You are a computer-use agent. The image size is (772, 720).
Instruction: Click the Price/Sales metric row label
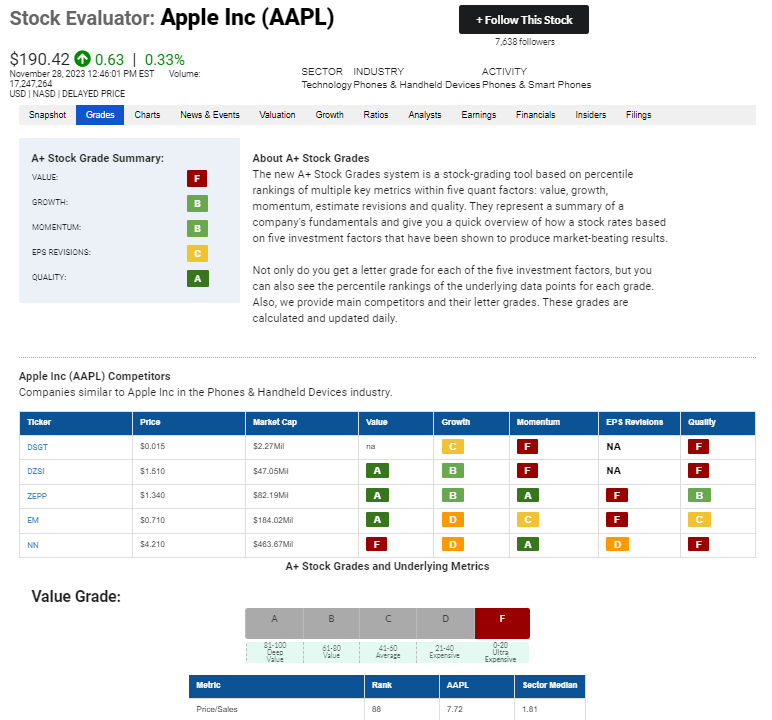217,709
